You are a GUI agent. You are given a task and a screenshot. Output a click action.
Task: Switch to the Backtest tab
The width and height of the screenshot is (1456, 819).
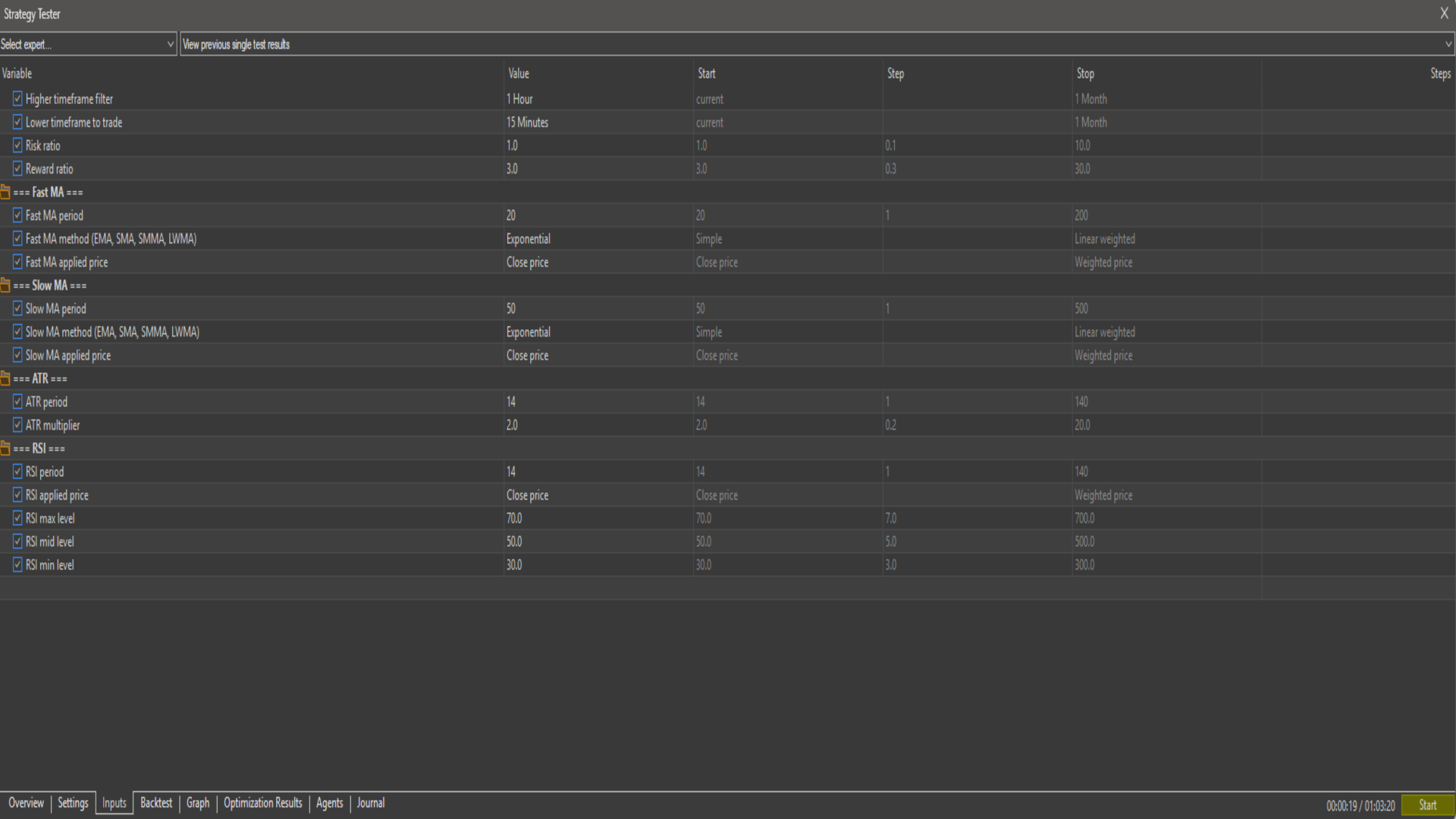[156, 803]
